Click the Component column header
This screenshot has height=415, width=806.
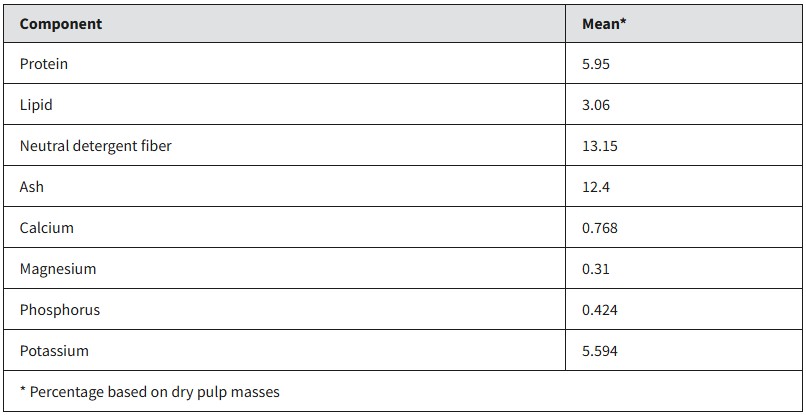click(61, 23)
